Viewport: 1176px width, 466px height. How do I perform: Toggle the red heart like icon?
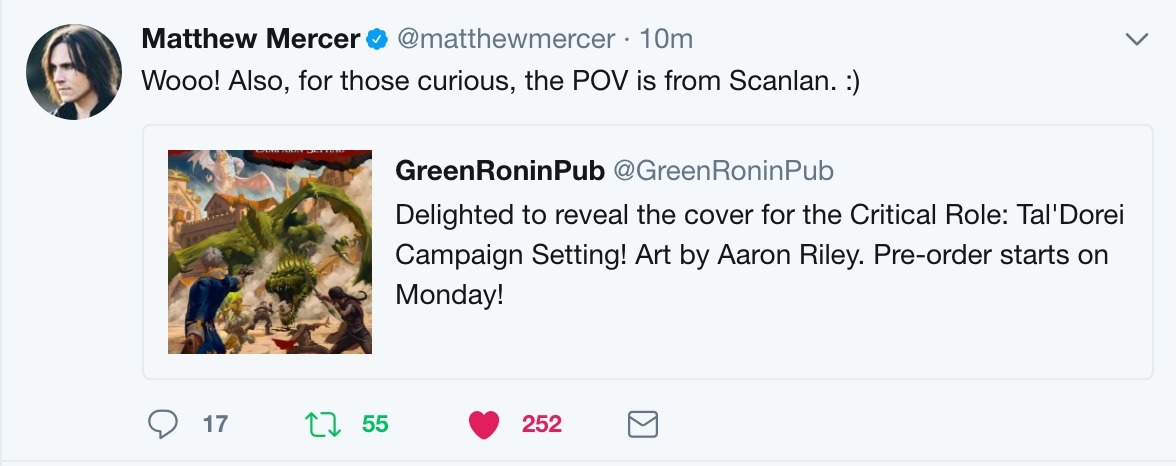[x=484, y=425]
